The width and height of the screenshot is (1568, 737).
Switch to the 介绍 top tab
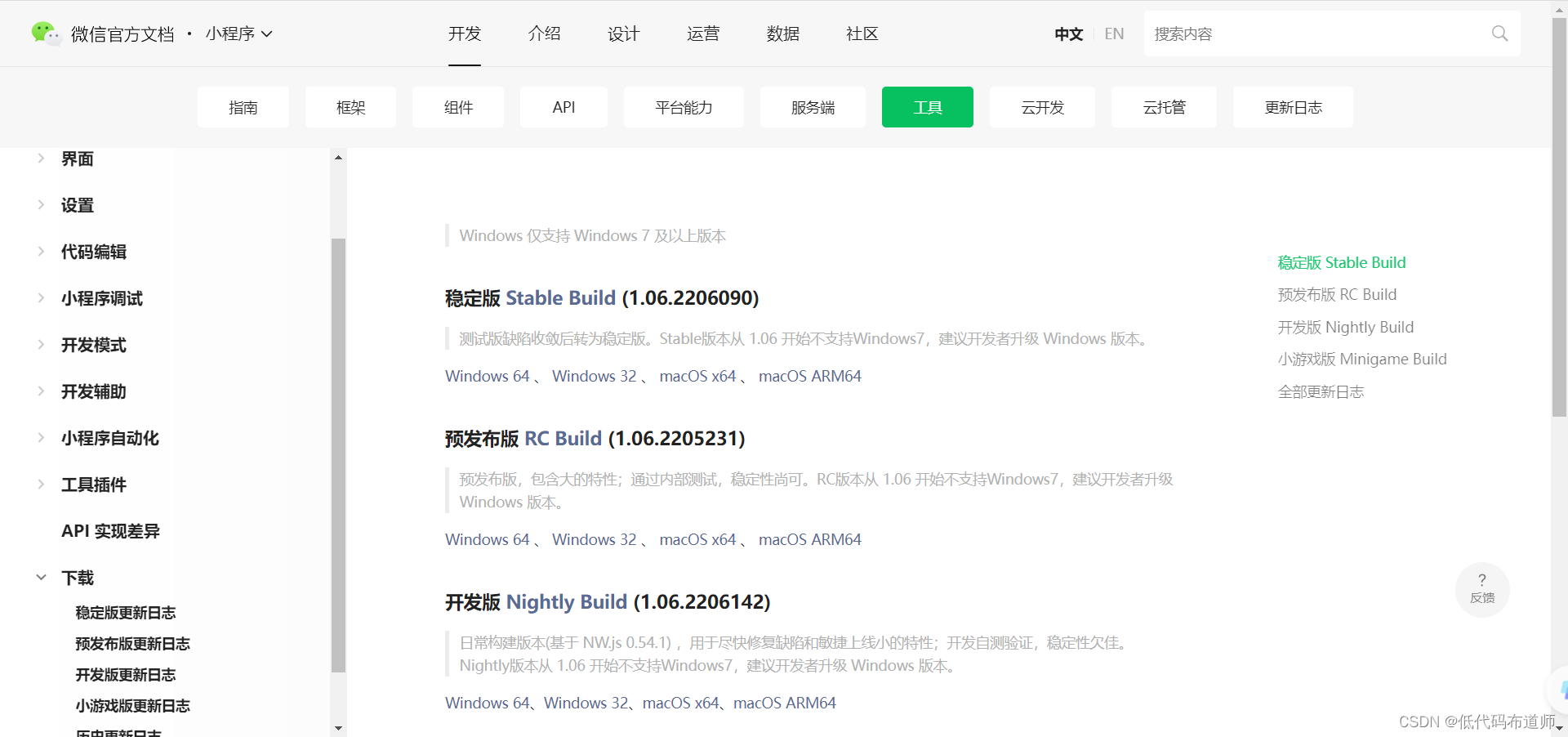544,33
